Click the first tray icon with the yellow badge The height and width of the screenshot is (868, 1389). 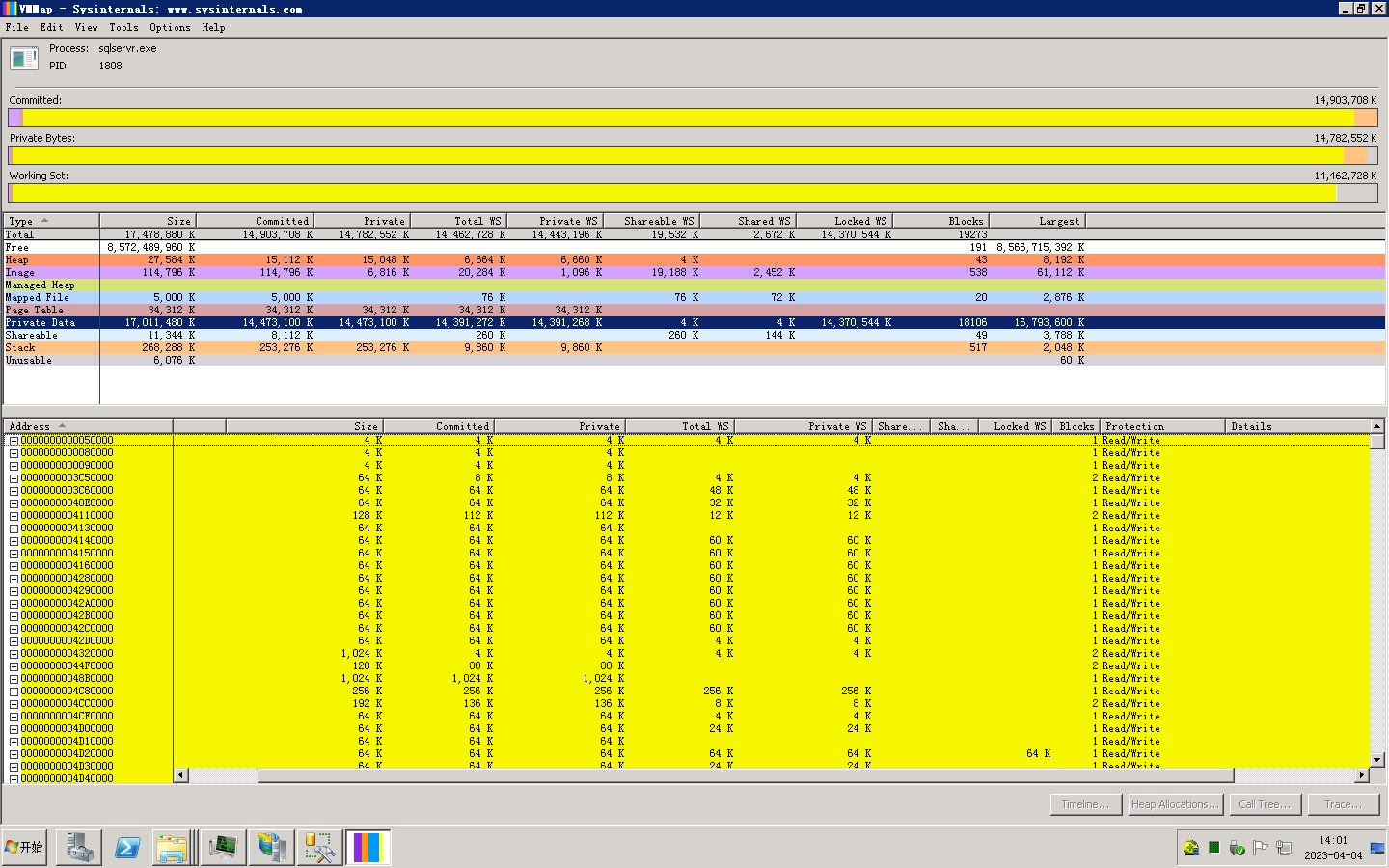click(x=1191, y=848)
